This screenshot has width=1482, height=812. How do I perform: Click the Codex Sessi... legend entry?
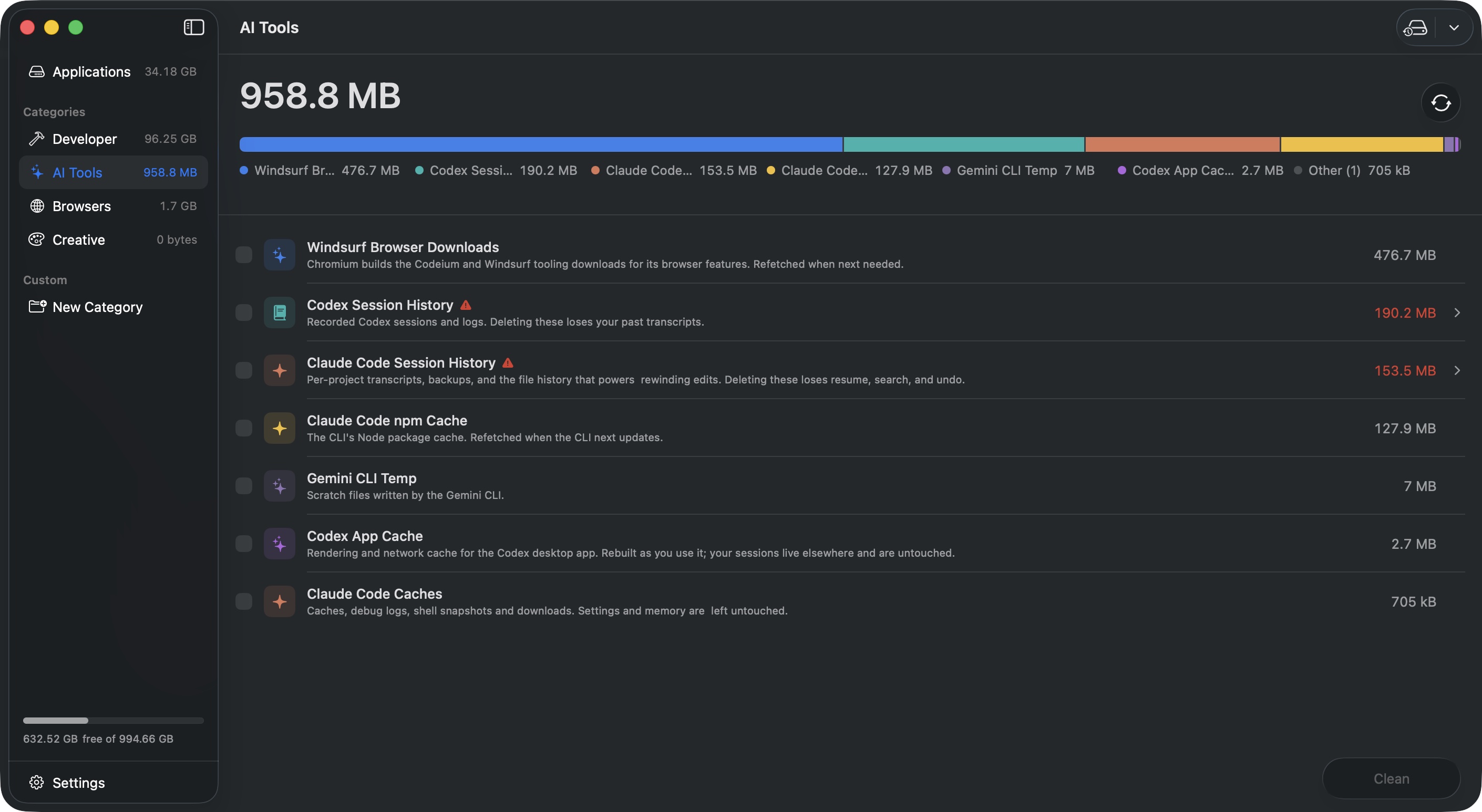pos(496,170)
